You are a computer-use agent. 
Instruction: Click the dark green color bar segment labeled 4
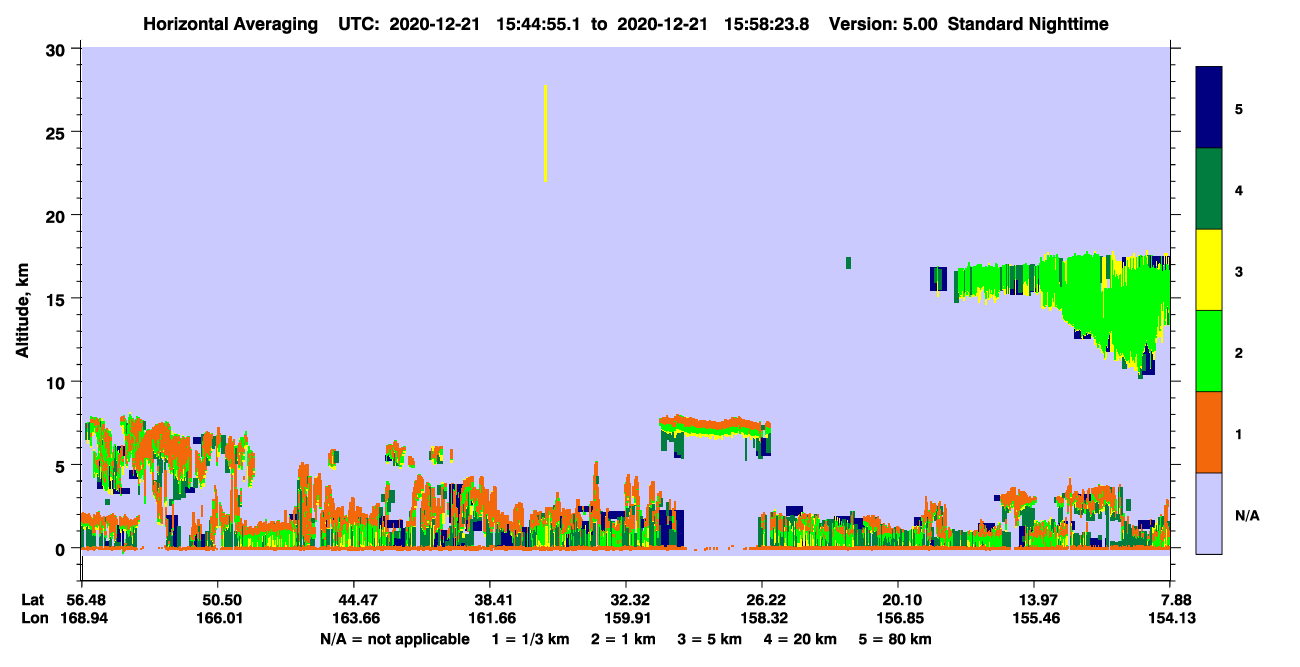pos(1209,189)
